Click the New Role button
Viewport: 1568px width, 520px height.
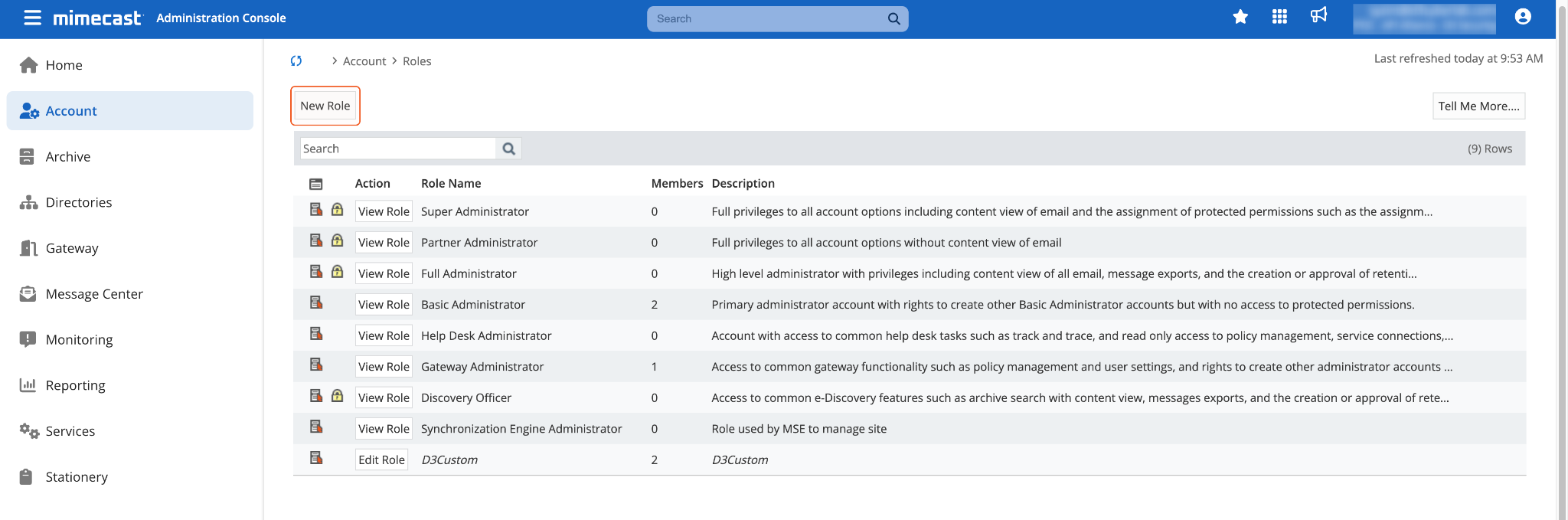point(325,106)
